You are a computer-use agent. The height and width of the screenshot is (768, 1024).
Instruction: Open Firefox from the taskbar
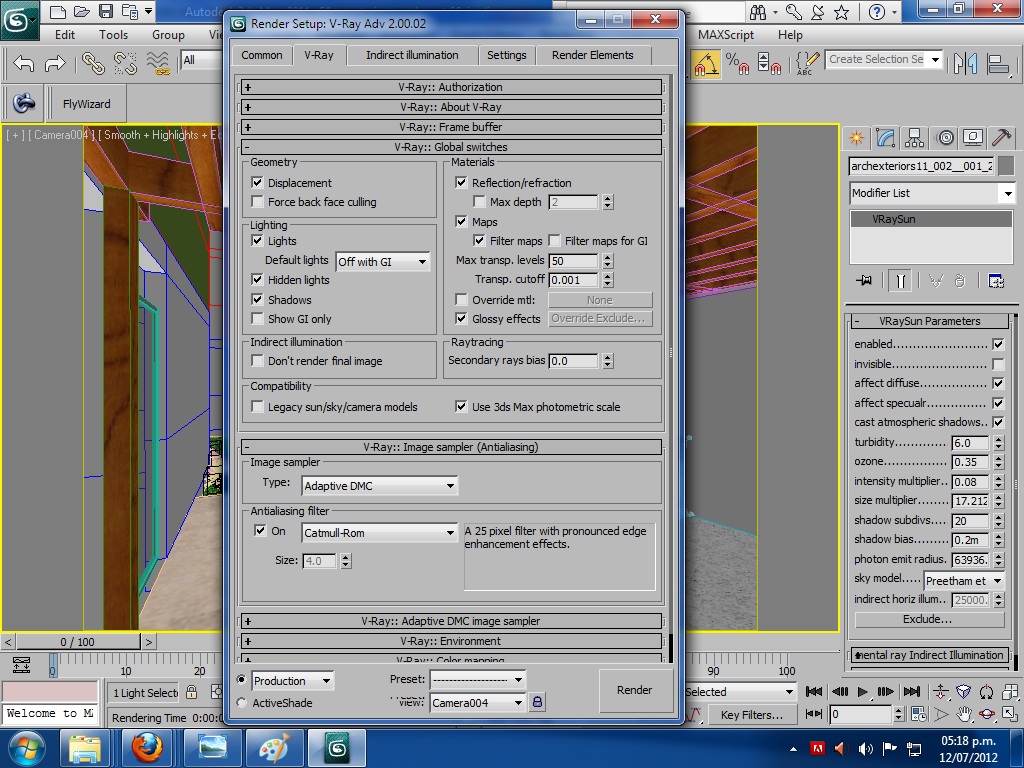click(147, 748)
